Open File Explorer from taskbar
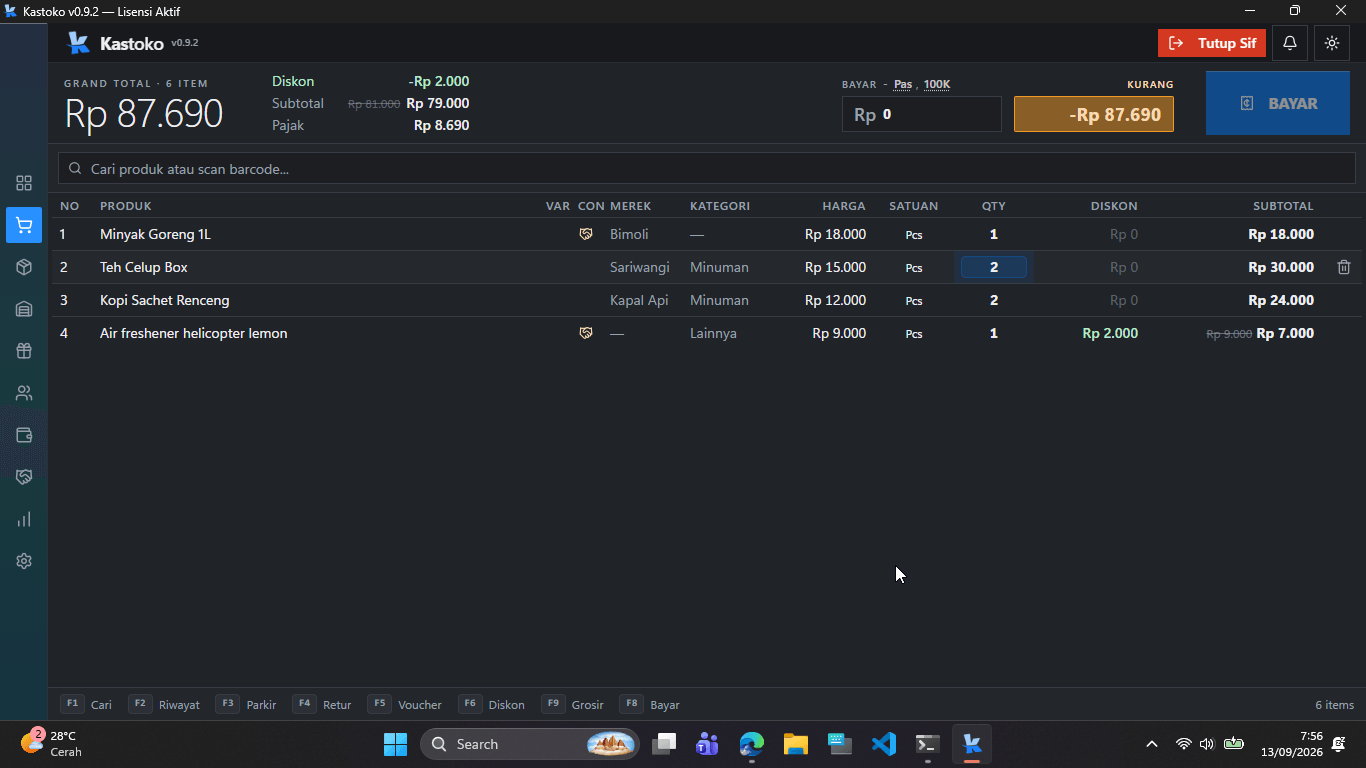 coord(795,744)
